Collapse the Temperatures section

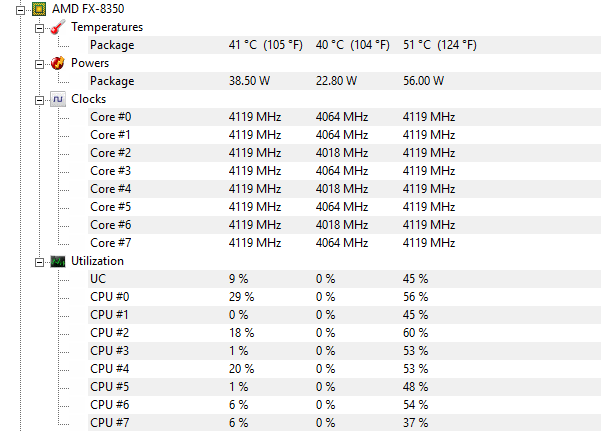point(39,28)
